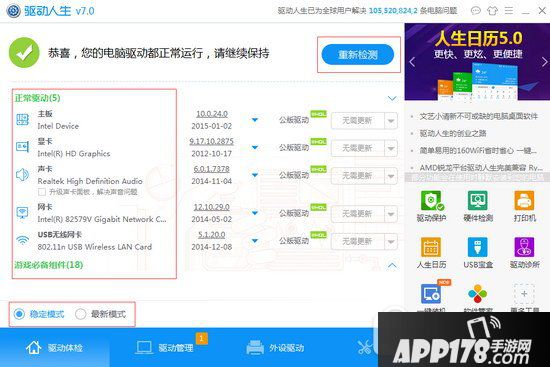Open 无需更新 dropdown for 主板
This screenshot has height=367, width=550.
[391, 121]
